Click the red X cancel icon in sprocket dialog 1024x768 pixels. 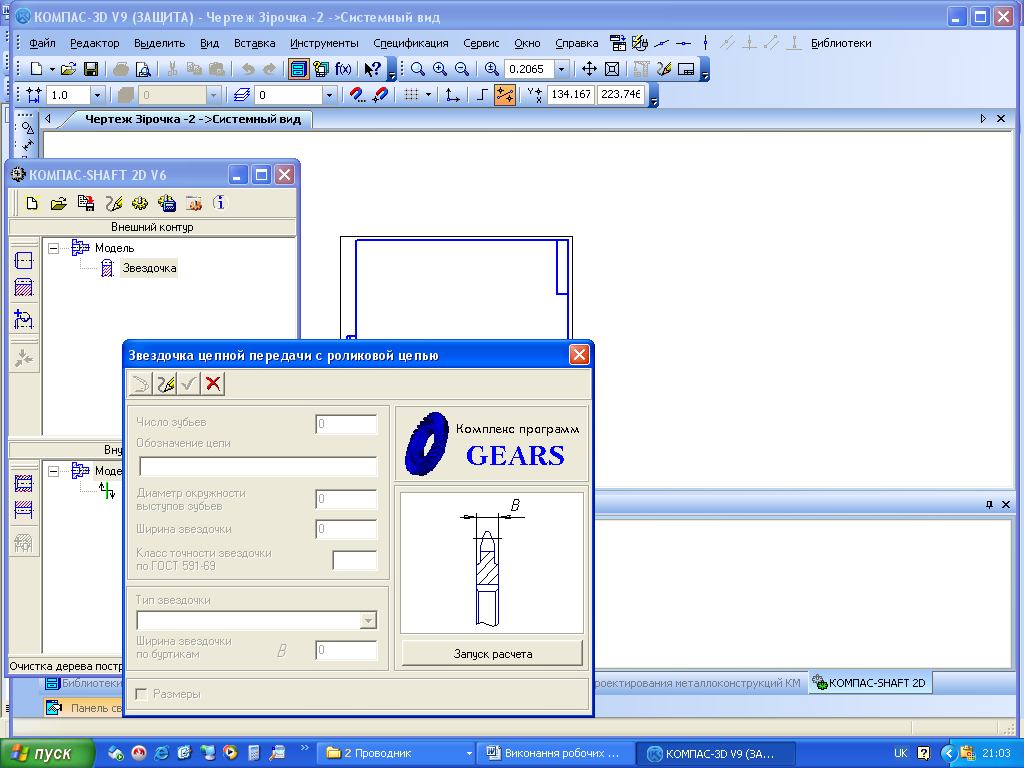pyautogui.click(x=213, y=383)
